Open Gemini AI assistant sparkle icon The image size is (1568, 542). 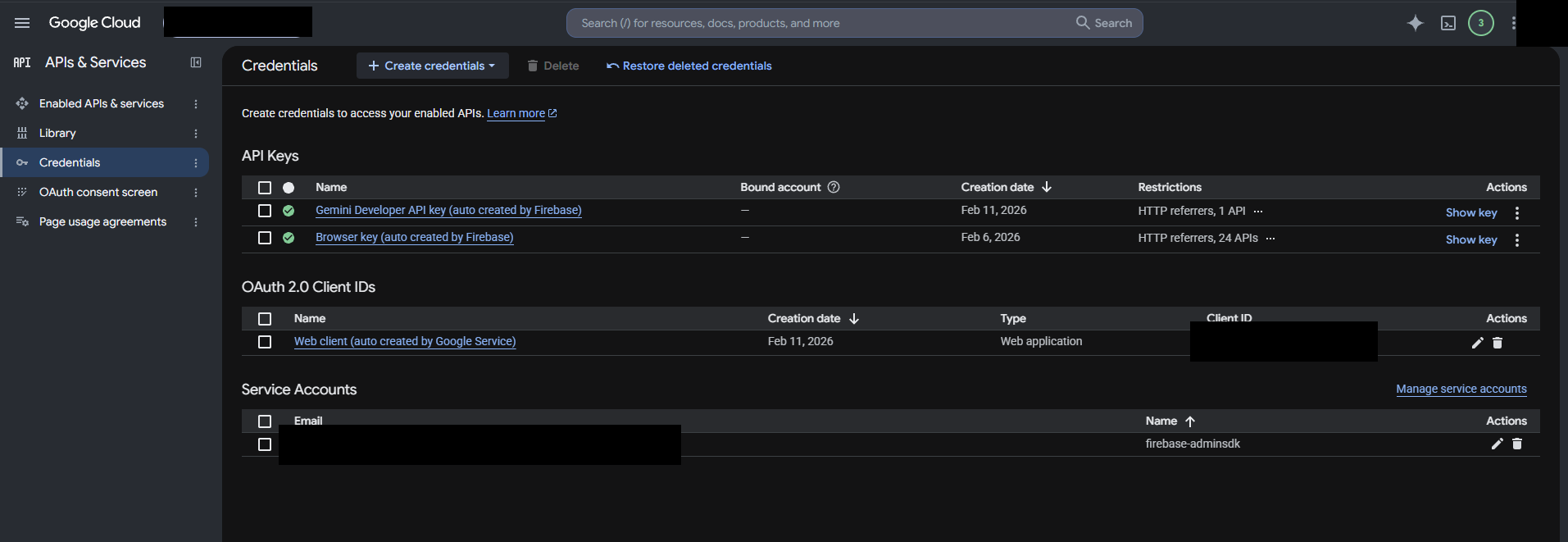coord(1415,23)
